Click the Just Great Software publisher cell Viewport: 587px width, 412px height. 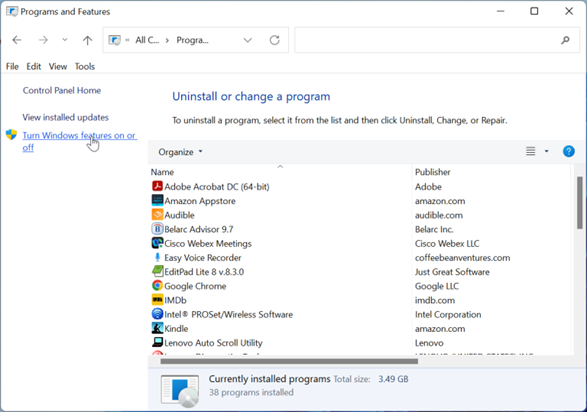pos(452,272)
